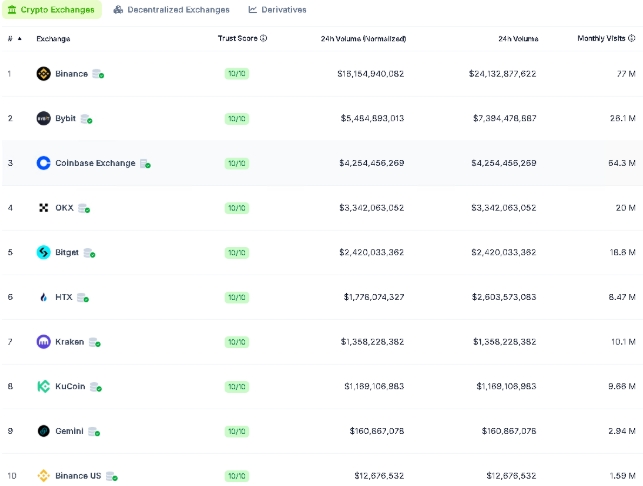Click Coinbase Exchange 10/10 trust score badge

237,164
